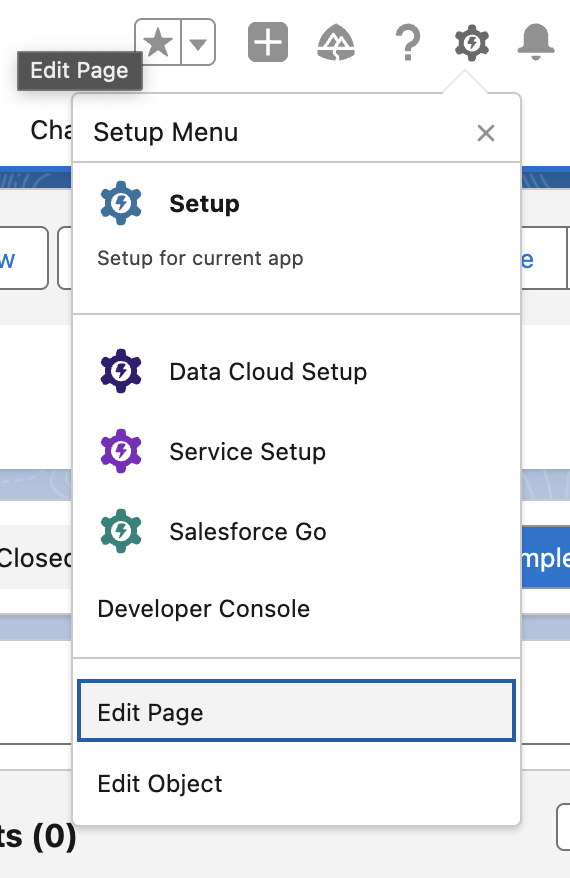Click the teal Salesforce Go gear icon
Screen dimensions: 570x878
click(x=121, y=531)
